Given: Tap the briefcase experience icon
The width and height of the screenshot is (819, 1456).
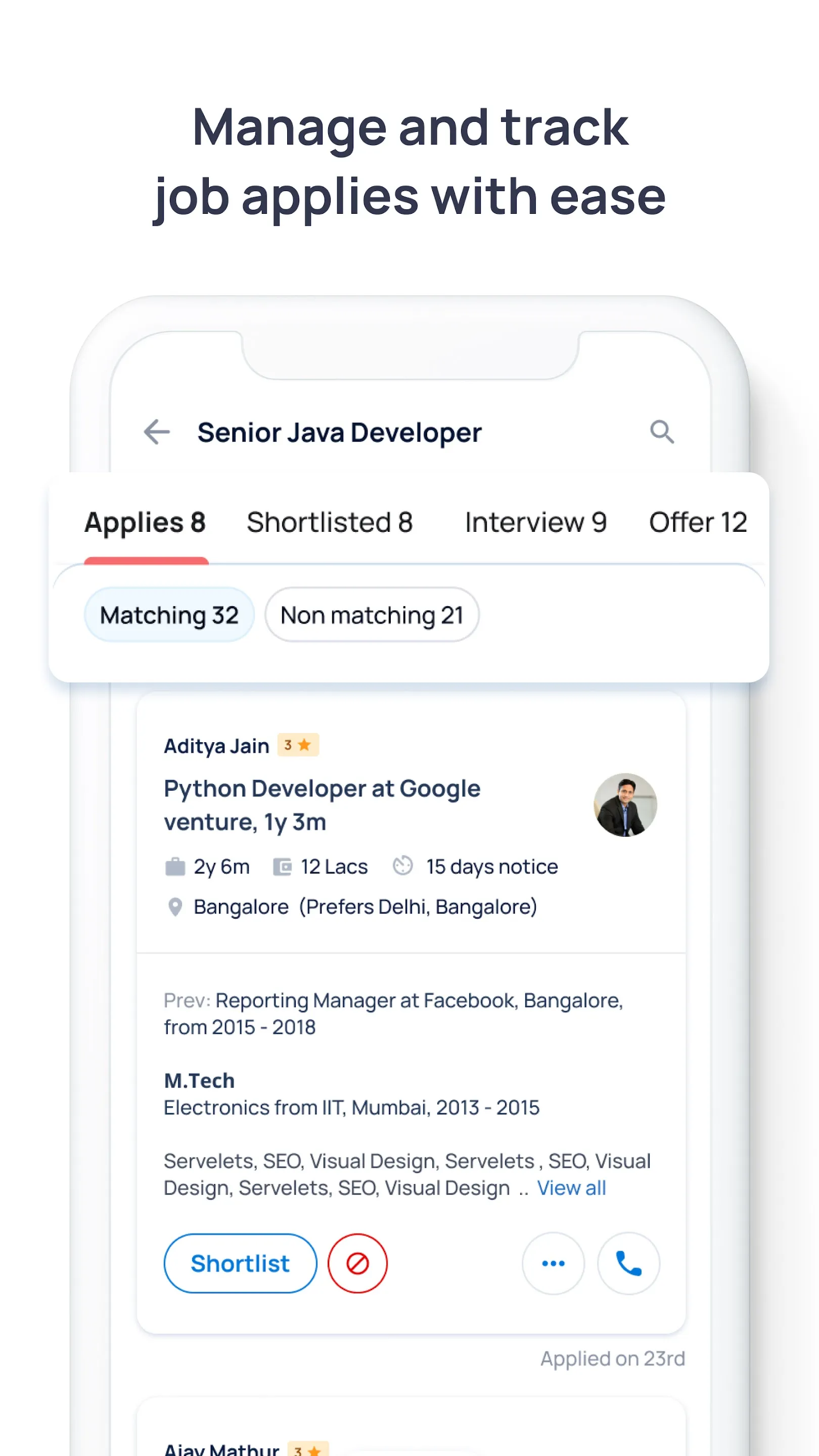Looking at the screenshot, I should point(175,867).
